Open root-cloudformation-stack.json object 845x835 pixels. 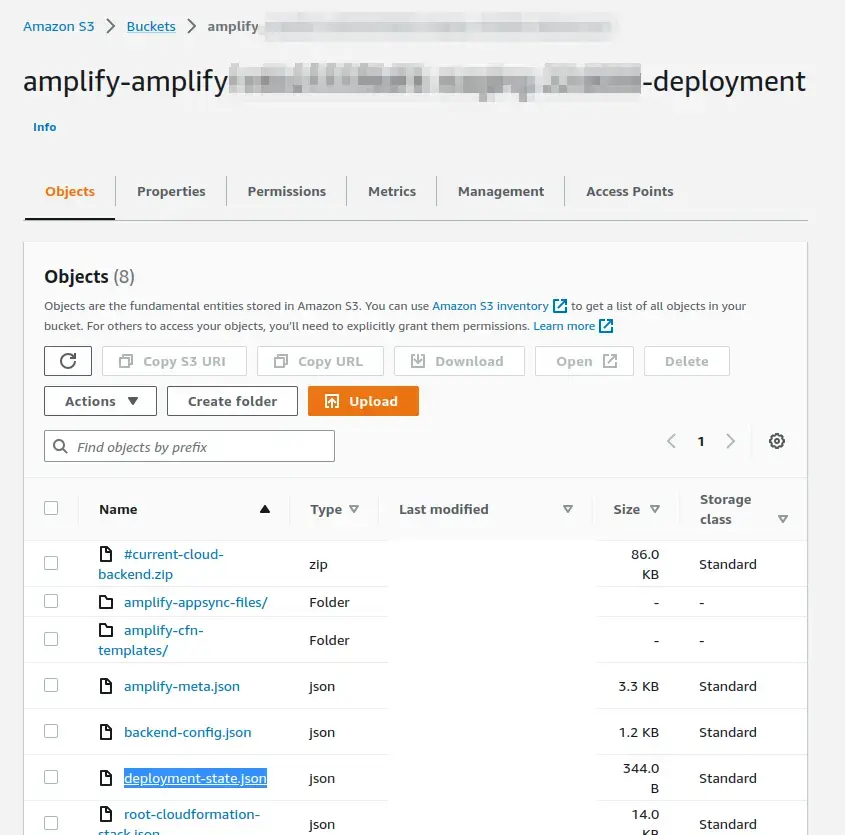pos(179,820)
